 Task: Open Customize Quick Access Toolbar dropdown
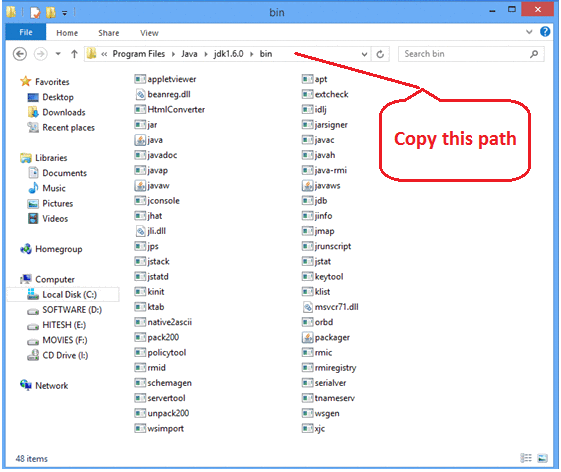(x=65, y=13)
